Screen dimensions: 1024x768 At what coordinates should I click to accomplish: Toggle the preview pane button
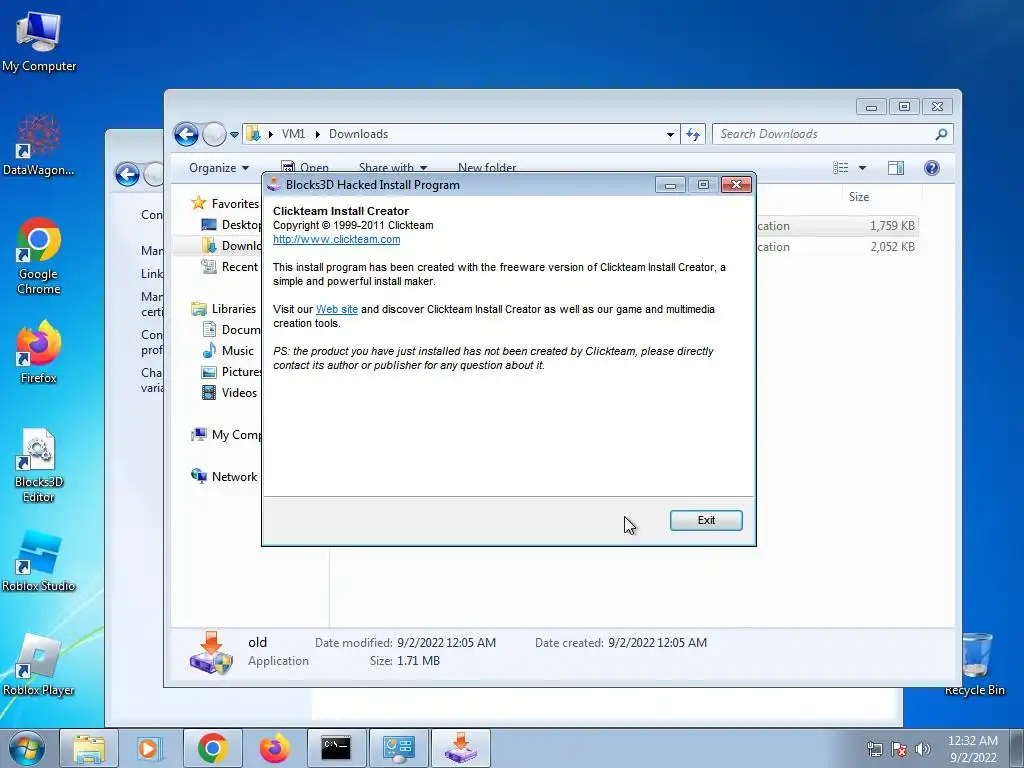[x=896, y=168]
